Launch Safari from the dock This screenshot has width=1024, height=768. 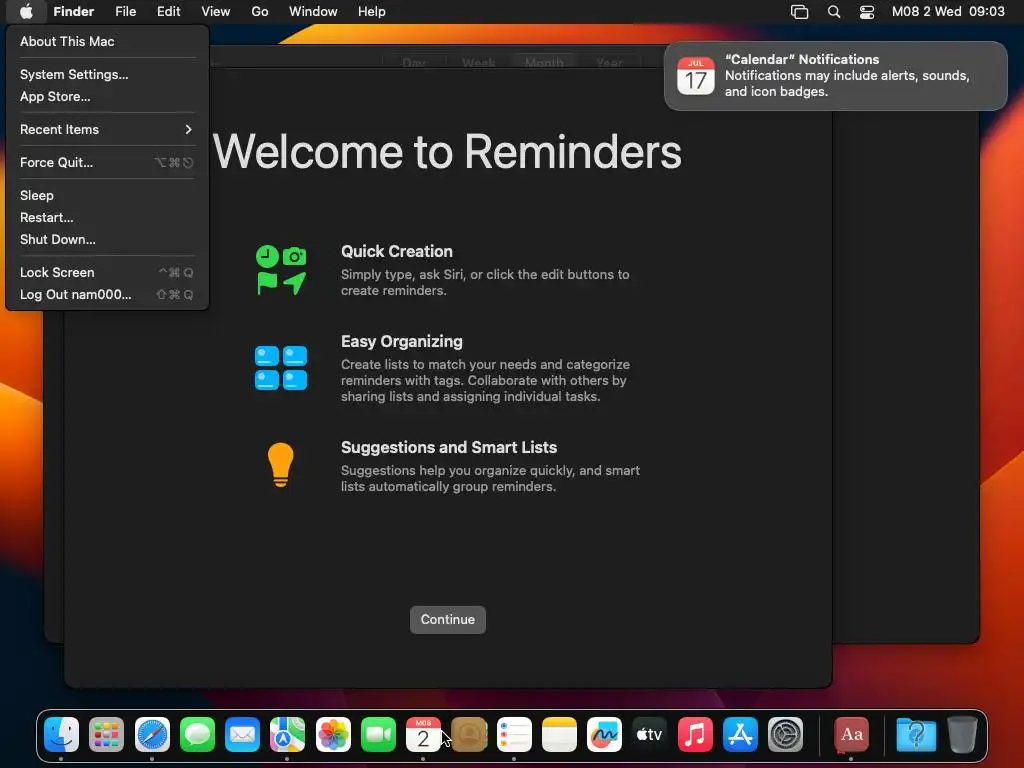(152, 735)
